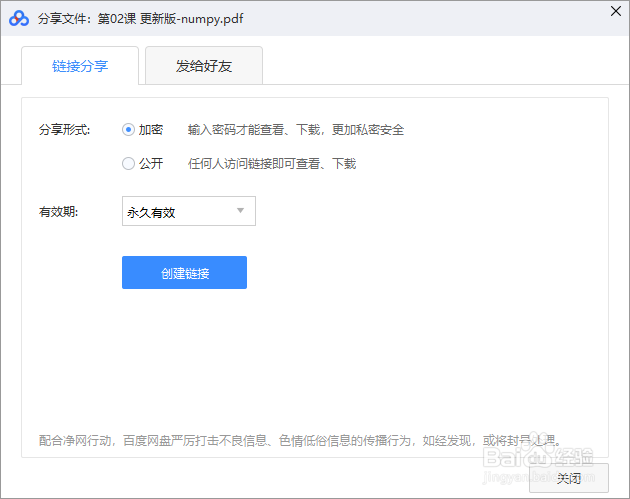This screenshot has width=630, height=499.
Task: Open the 发给好友 tab
Action: pos(204,66)
